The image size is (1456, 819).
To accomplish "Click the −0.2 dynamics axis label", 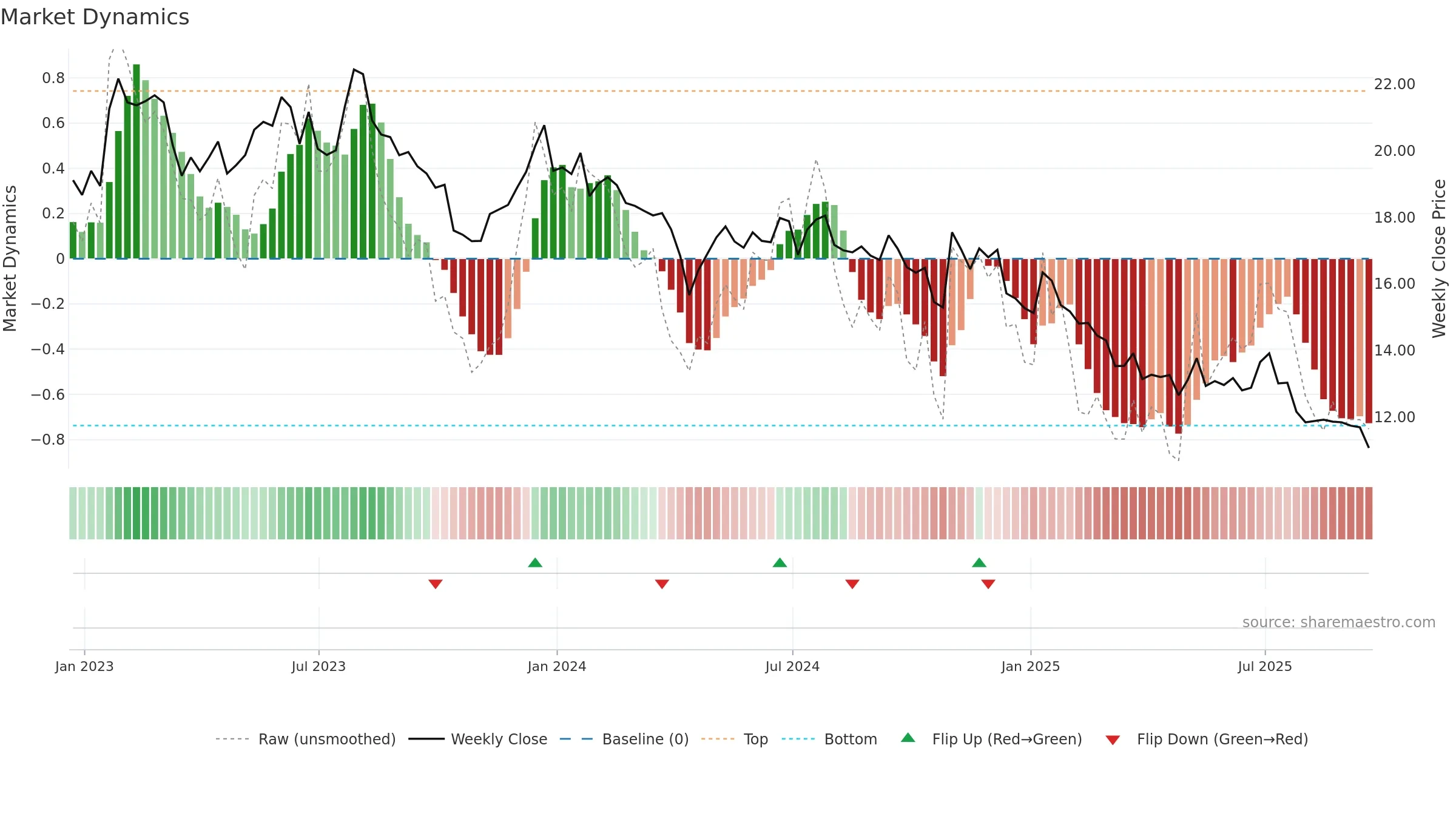I will (x=48, y=304).
